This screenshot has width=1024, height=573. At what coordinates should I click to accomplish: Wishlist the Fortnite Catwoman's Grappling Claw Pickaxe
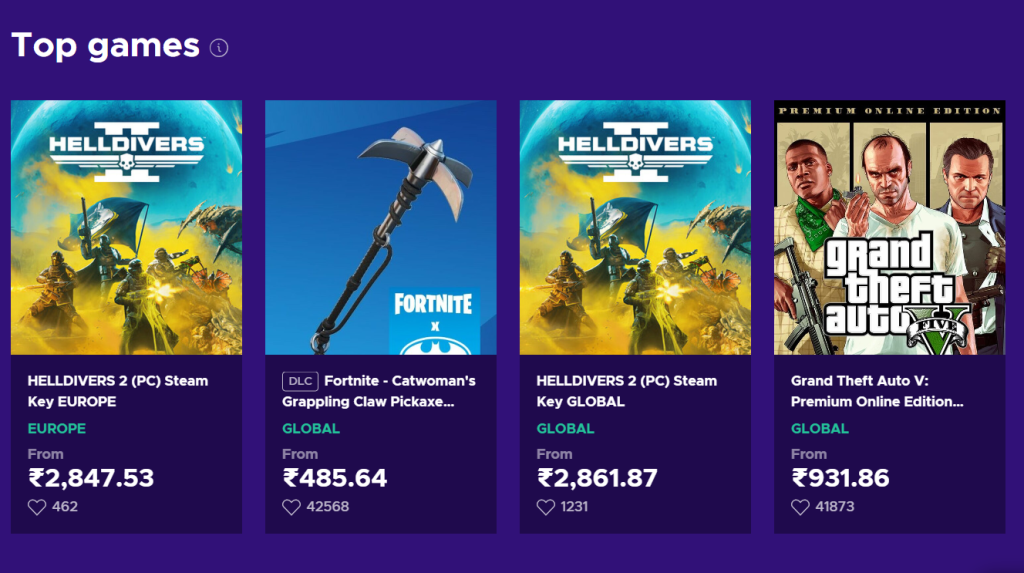tap(291, 507)
